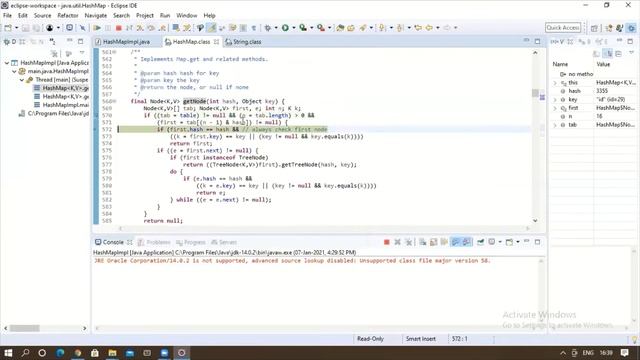Click the 'Smart Insert' status bar entry

point(420,339)
